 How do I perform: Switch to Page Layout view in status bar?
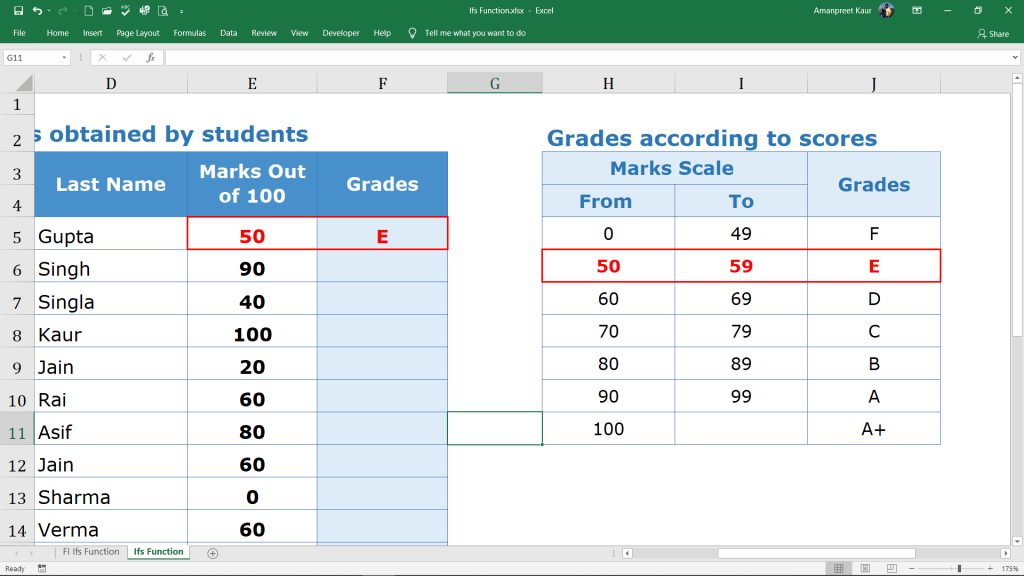pyautogui.click(x=866, y=568)
